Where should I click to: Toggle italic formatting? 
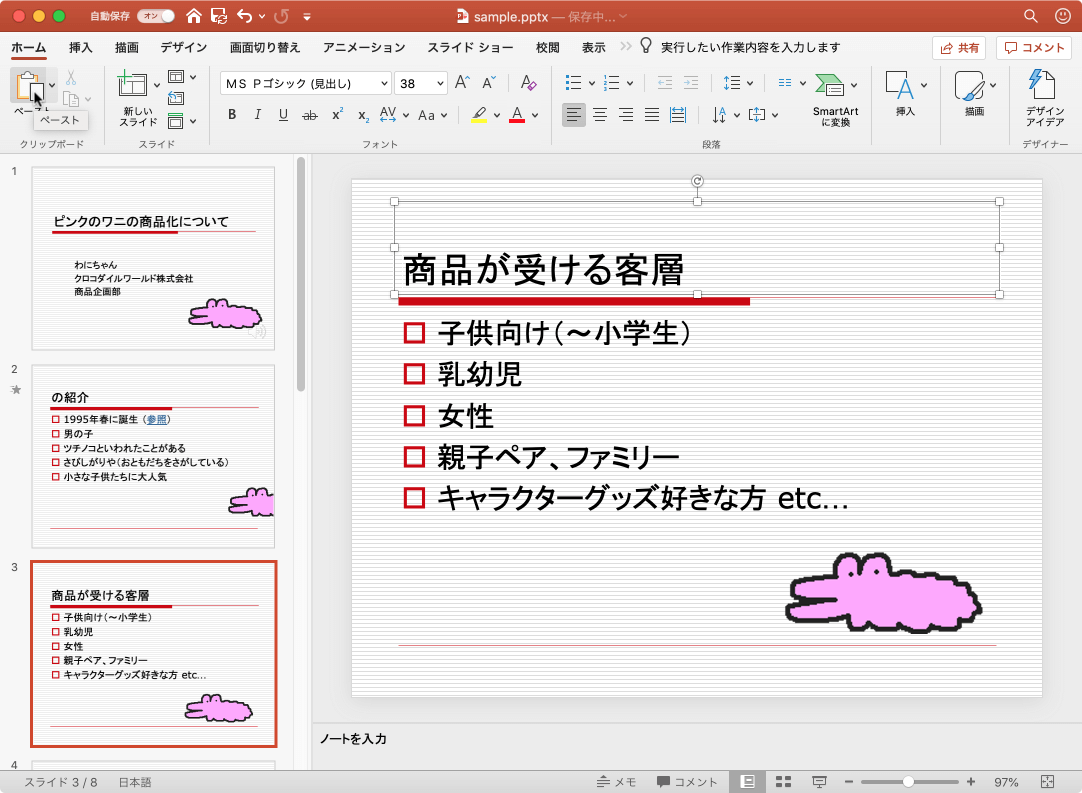258,115
